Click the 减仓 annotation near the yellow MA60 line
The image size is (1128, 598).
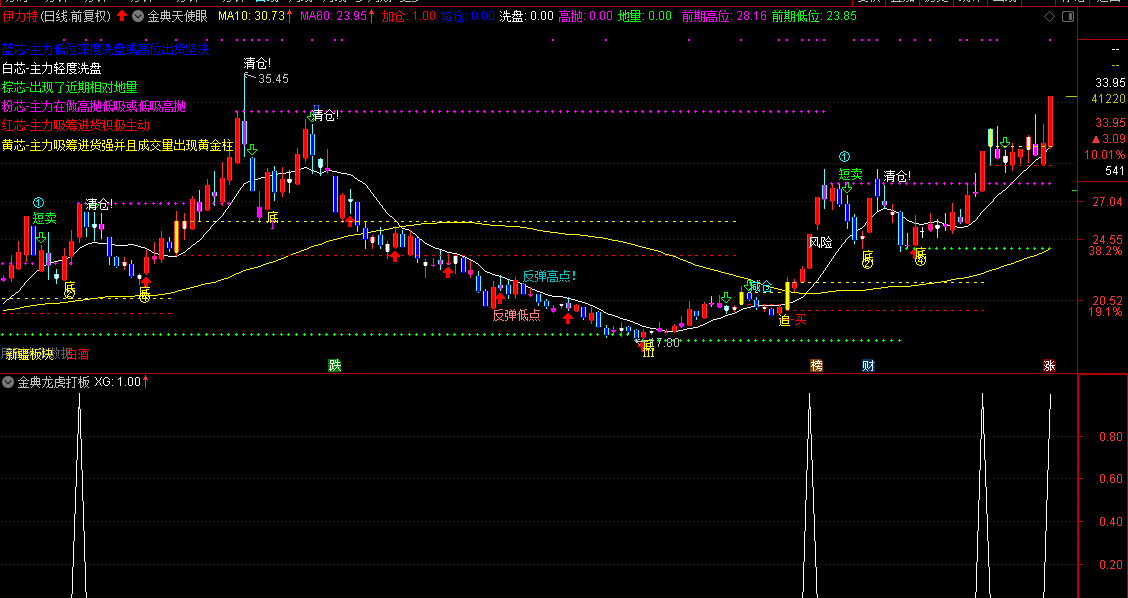pos(760,287)
